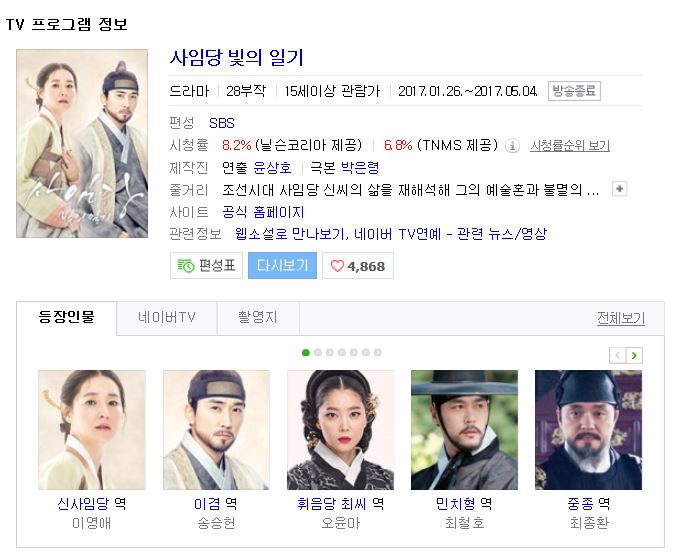This screenshot has height=559, width=681.
Task: Expand the plot summary plus icon
Action: click(x=619, y=189)
